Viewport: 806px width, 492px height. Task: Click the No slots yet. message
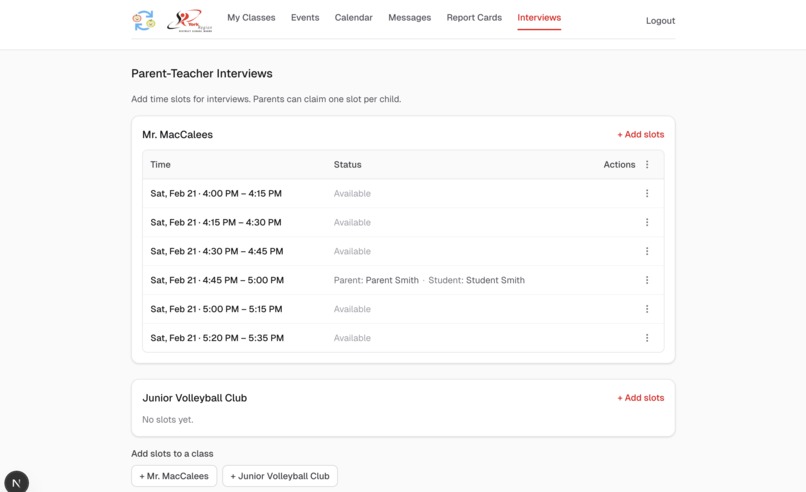click(168, 420)
